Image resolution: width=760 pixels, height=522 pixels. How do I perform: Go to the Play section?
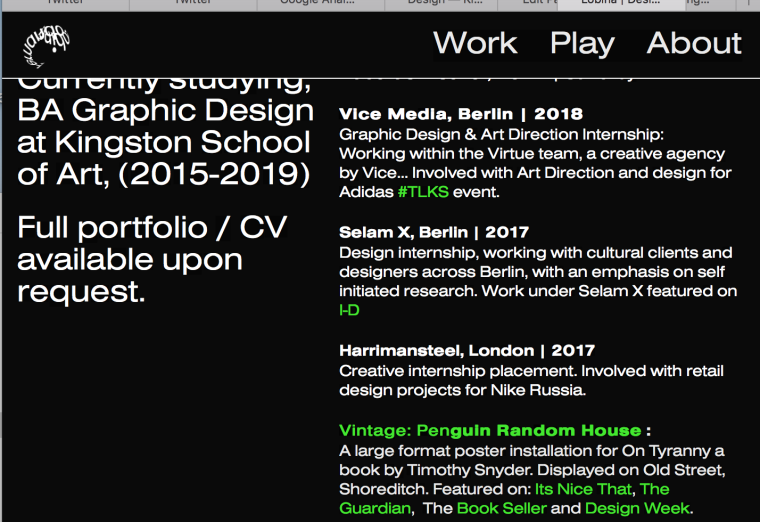pyautogui.click(x=582, y=44)
